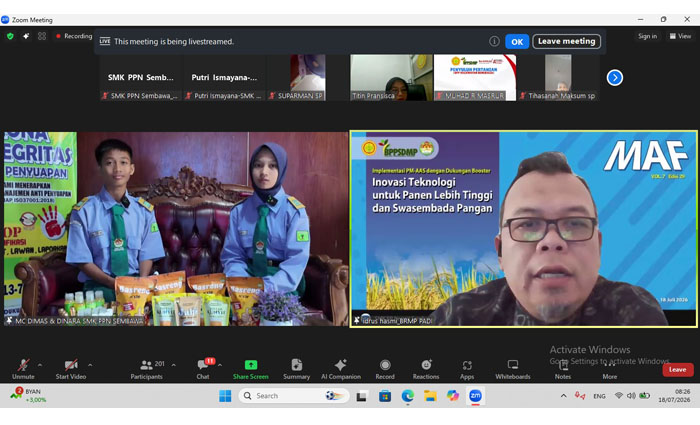
Task: Show the next page of participant thumbnails
Action: [615, 78]
